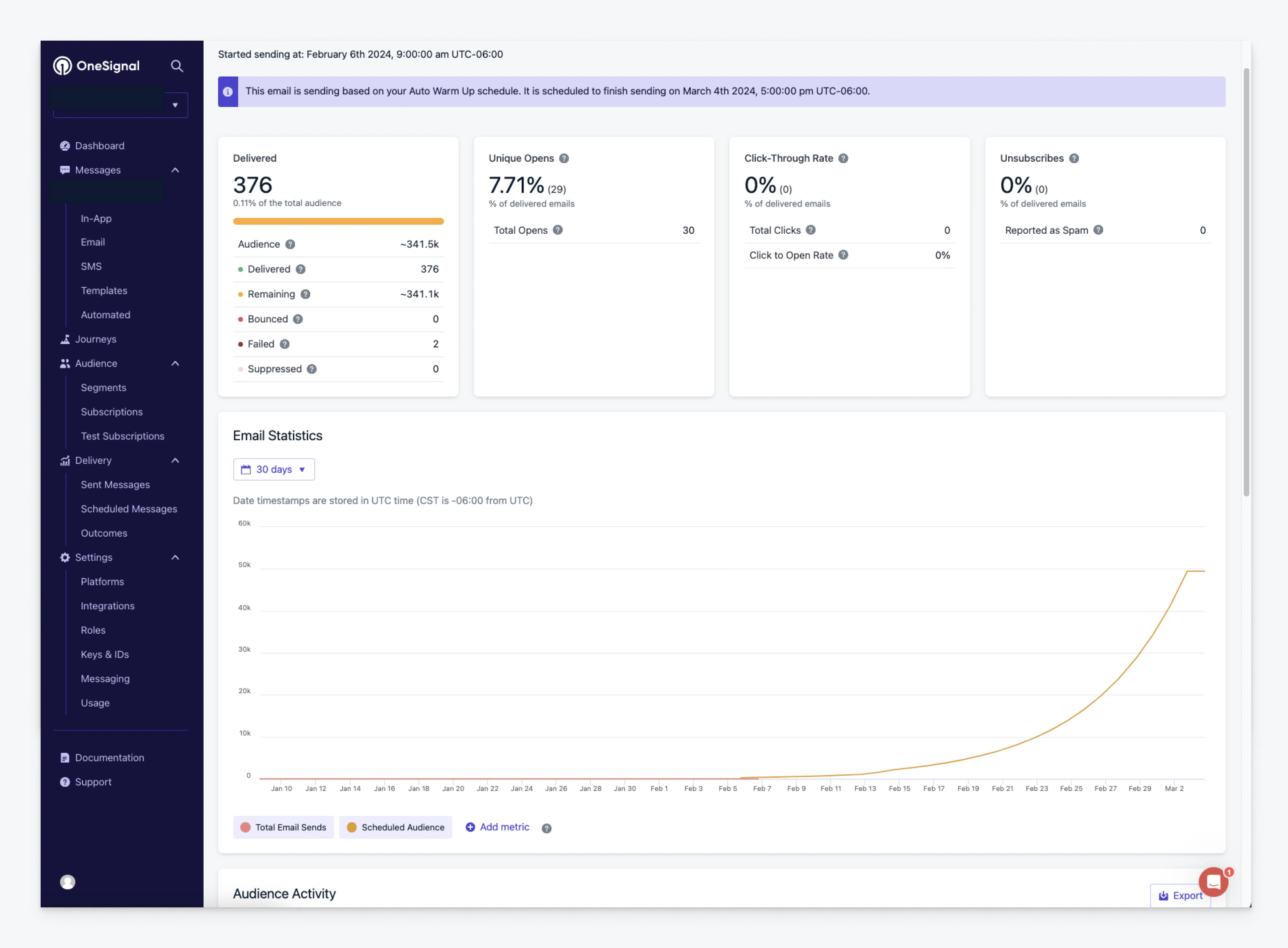Toggle the Scheduled Audience legend item
The width and height of the screenshot is (1288, 948).
[x=396, y=827]
